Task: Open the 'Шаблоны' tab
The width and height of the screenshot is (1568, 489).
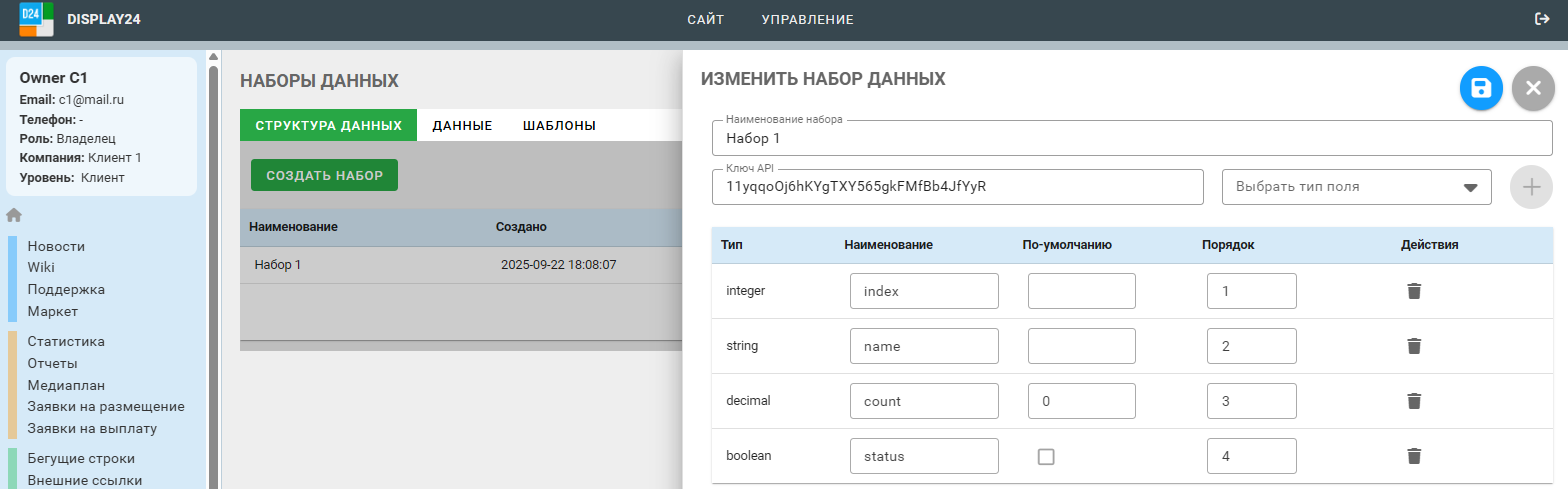Action: pos(559,125)
